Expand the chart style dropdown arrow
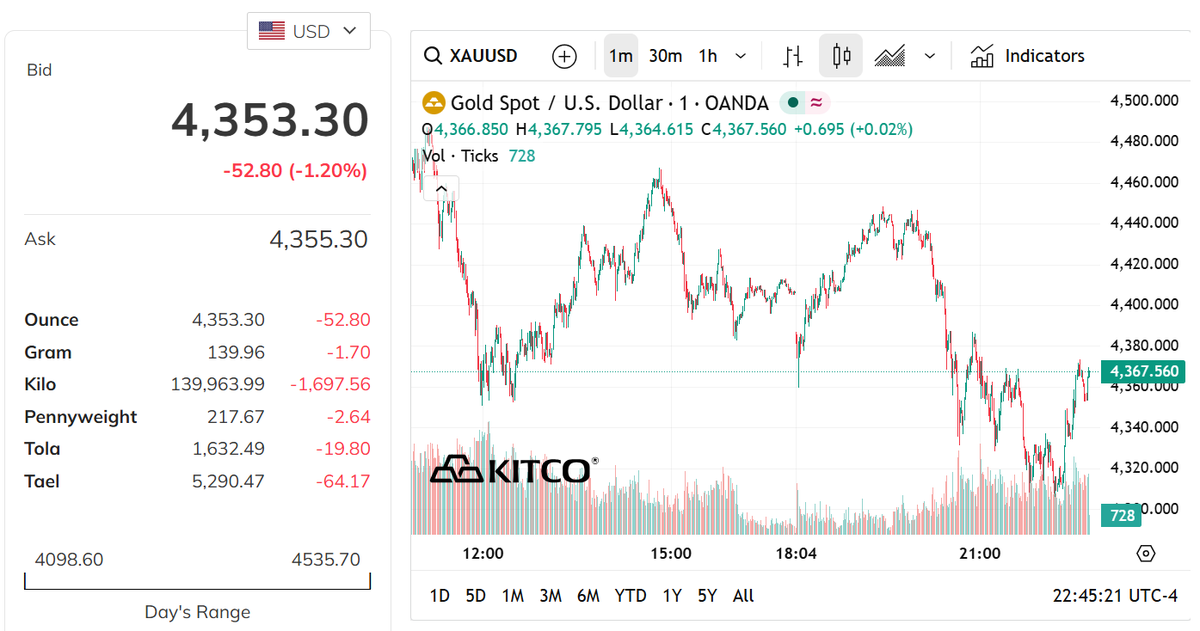 [930, 56]
